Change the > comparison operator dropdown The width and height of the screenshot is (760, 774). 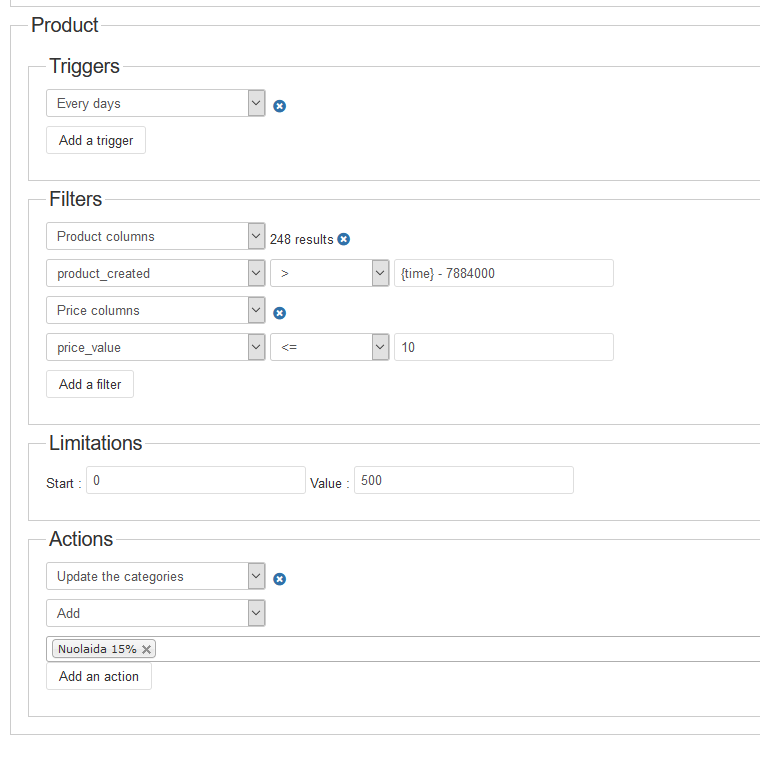tap(329, 273)
